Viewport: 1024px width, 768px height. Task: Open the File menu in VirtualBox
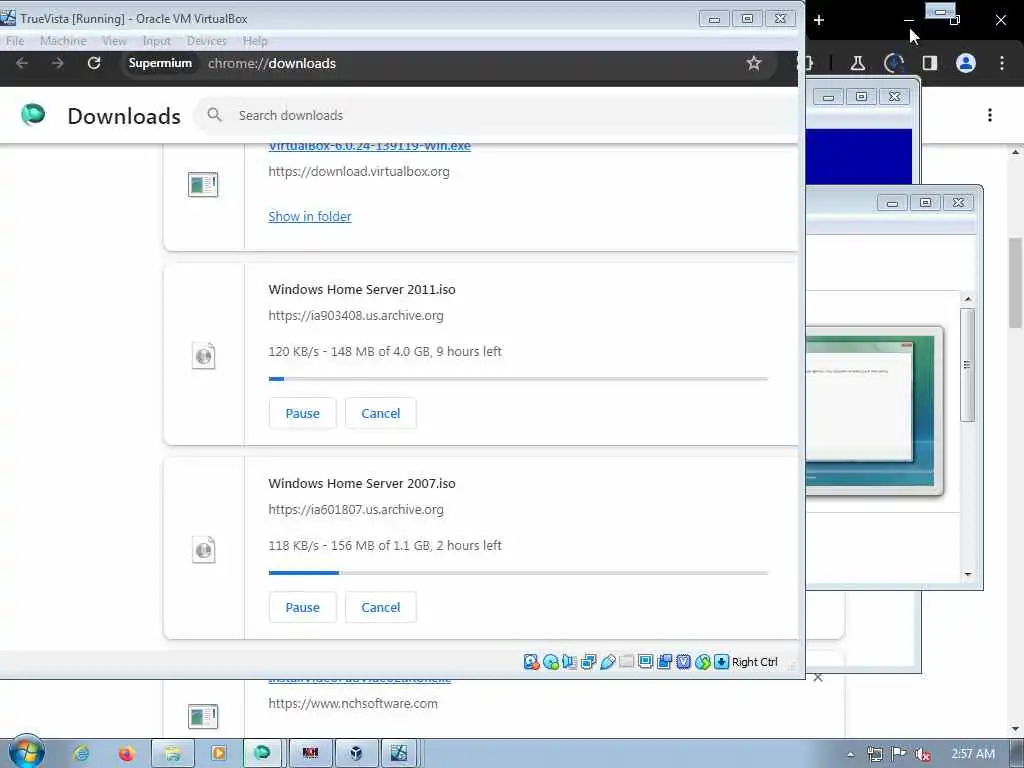point(14,40)
